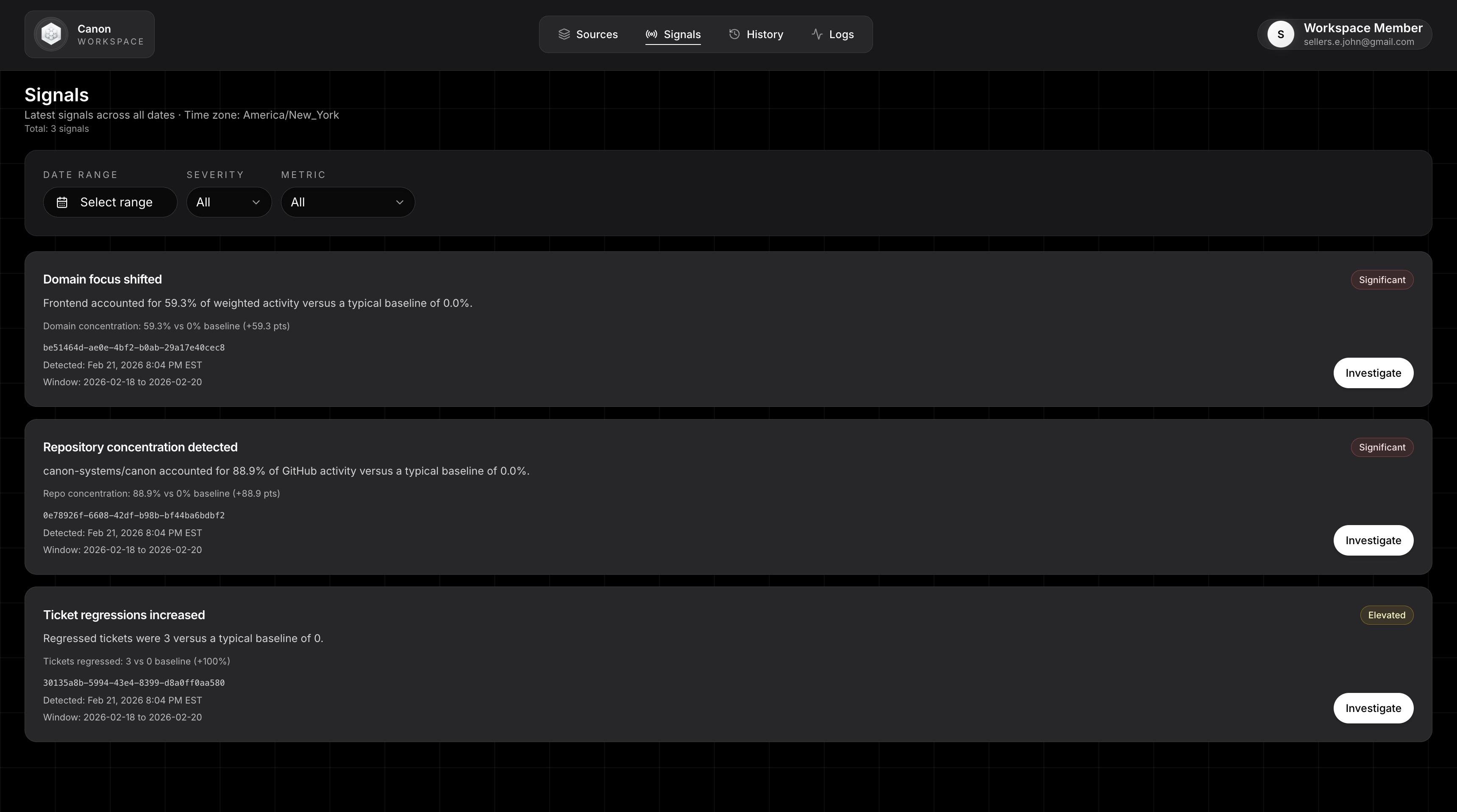
Task: Click the calendar icon in date range
Action: pyautogui.click(x=62, y=203)
